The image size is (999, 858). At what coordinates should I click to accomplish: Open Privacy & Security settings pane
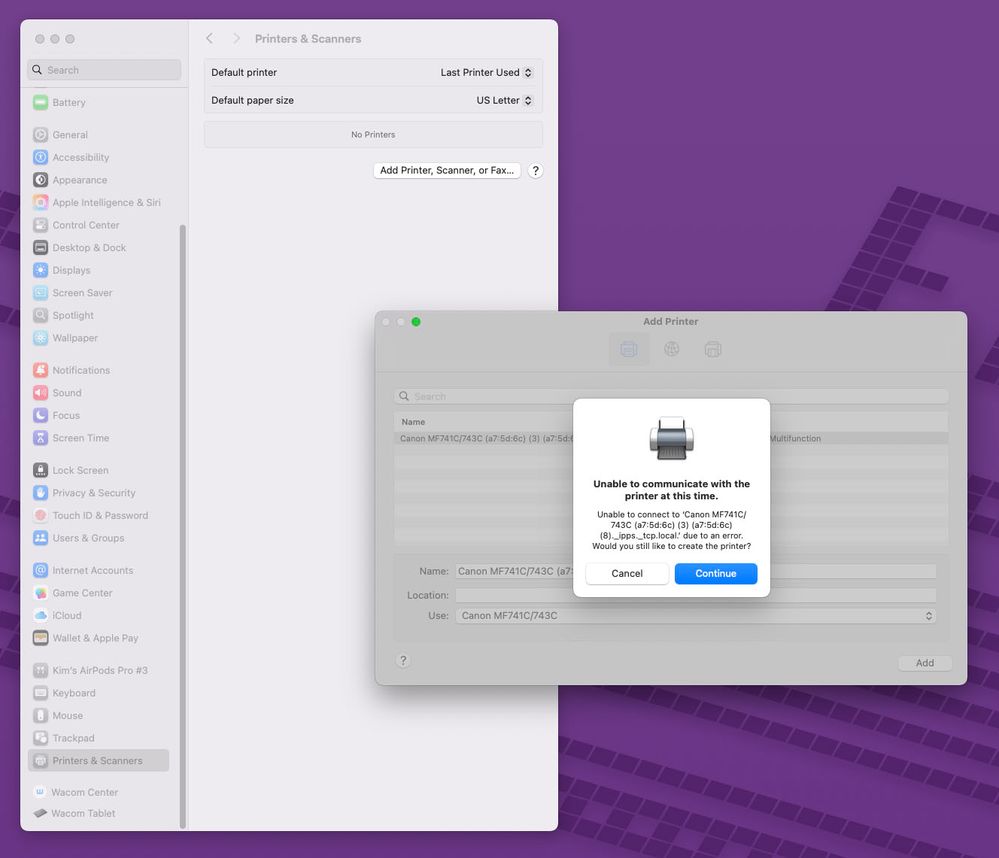[x=93, y=493]
